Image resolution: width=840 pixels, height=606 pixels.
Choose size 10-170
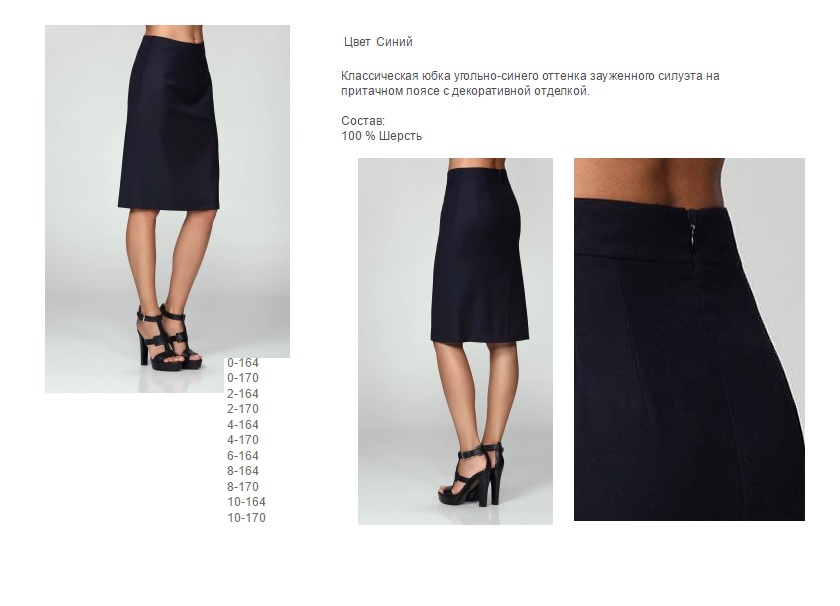point(246,518)
